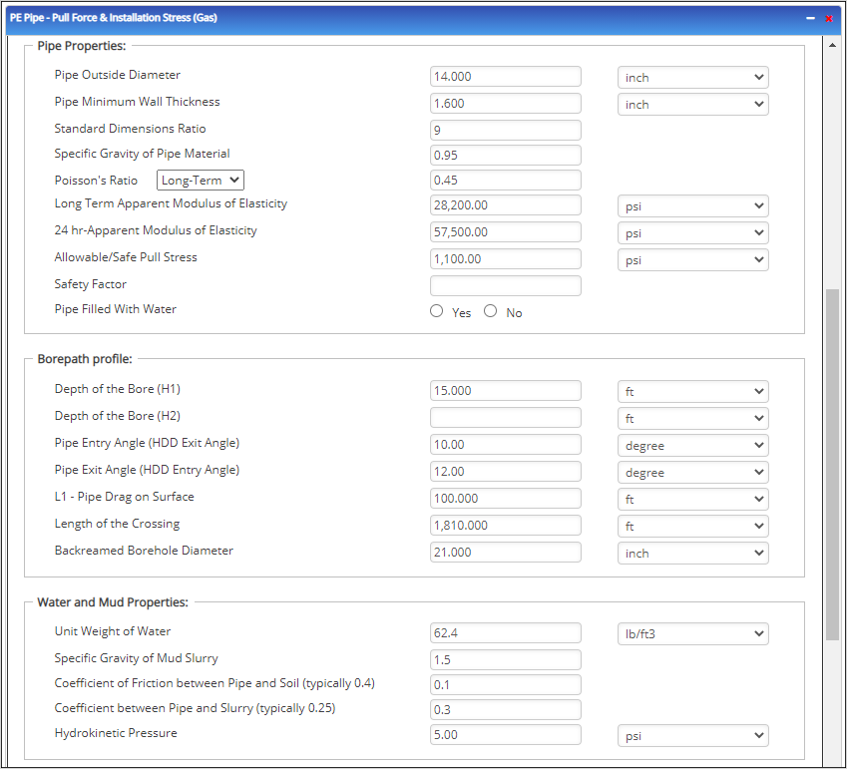
Task: Select Yes for Pipe Filled With Water
Action: click(x=437, y=311)
